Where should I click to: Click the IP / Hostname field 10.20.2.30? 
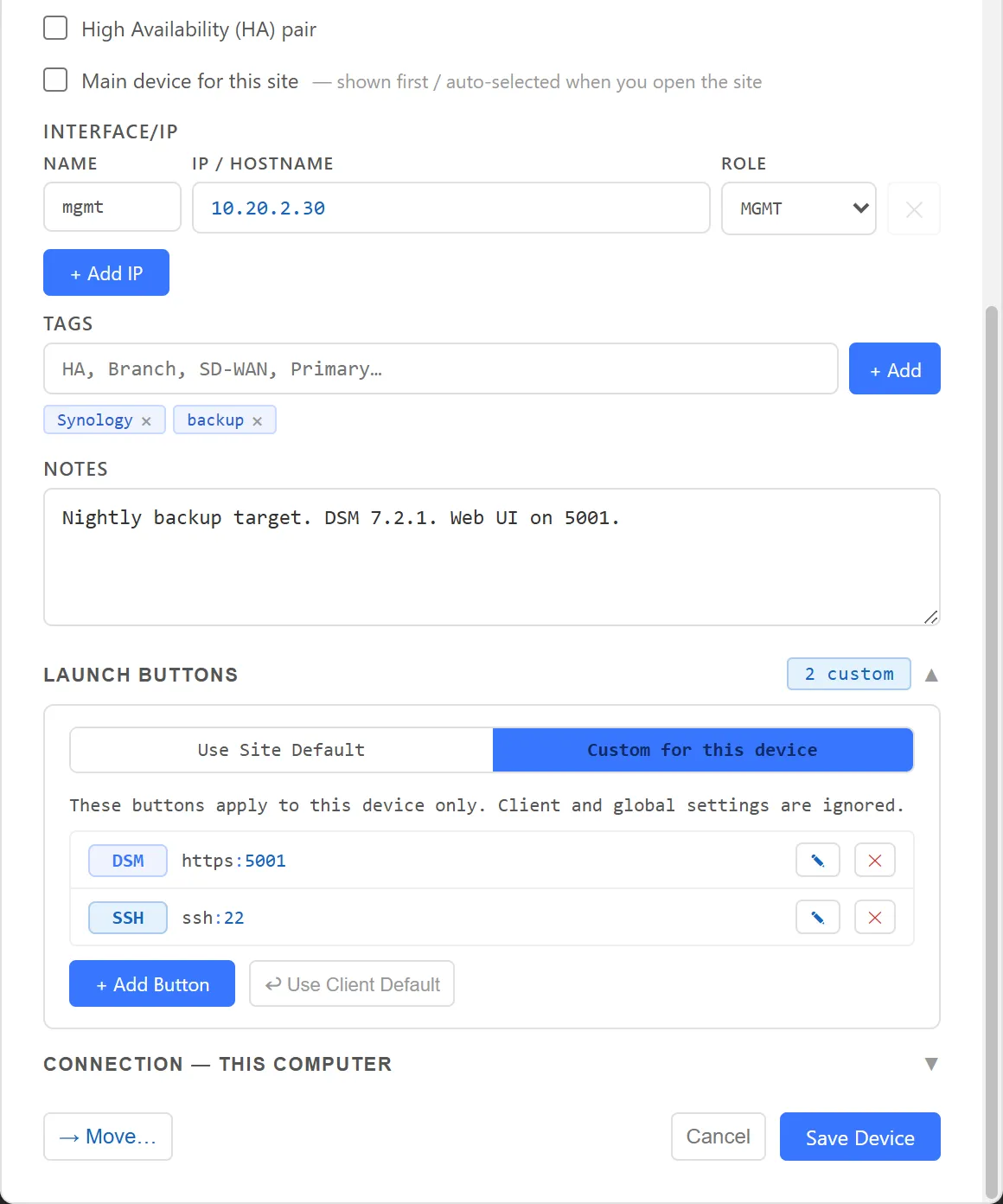(451, 208)
